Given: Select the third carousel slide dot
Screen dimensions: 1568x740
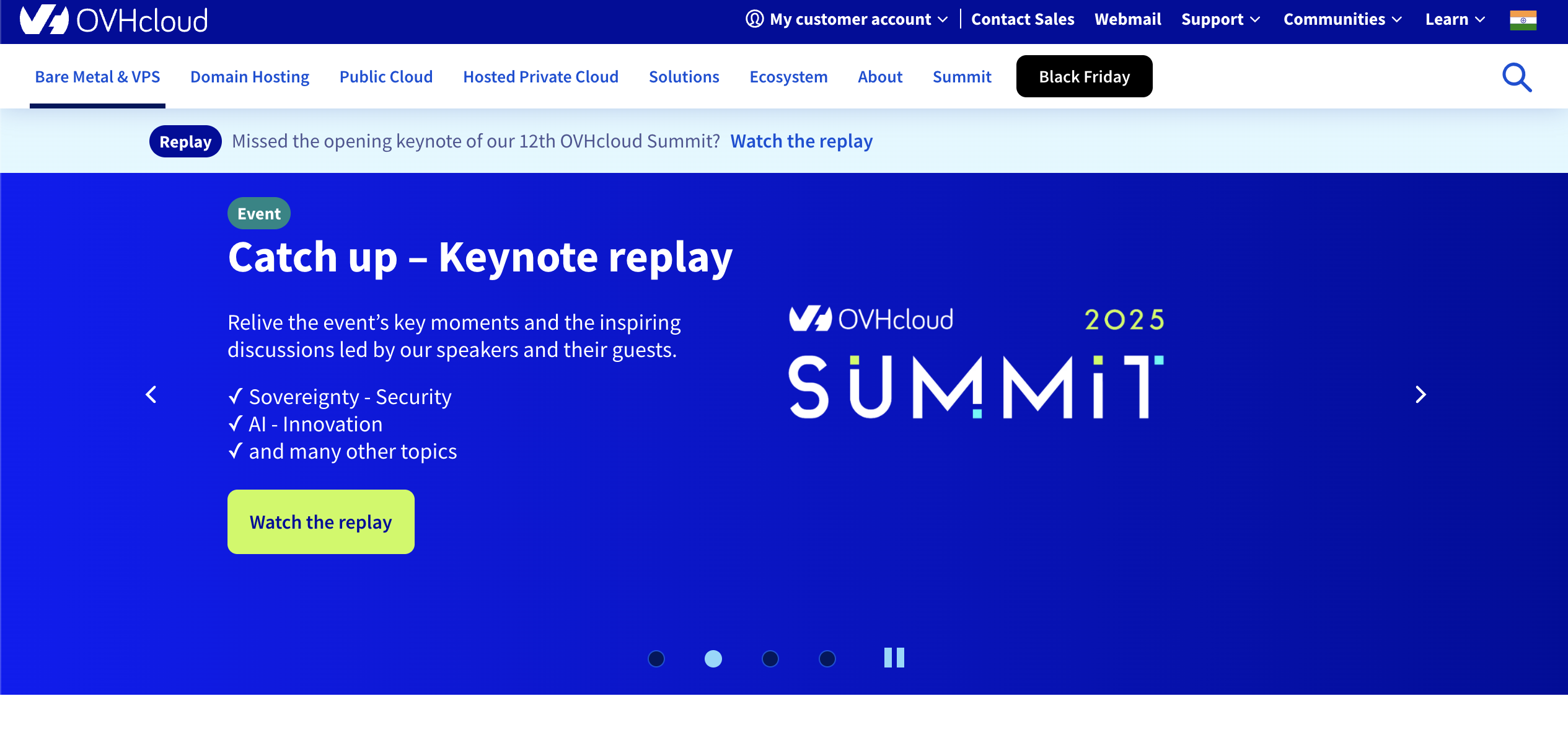Looking at the screenshot, I should pos(770,659).
